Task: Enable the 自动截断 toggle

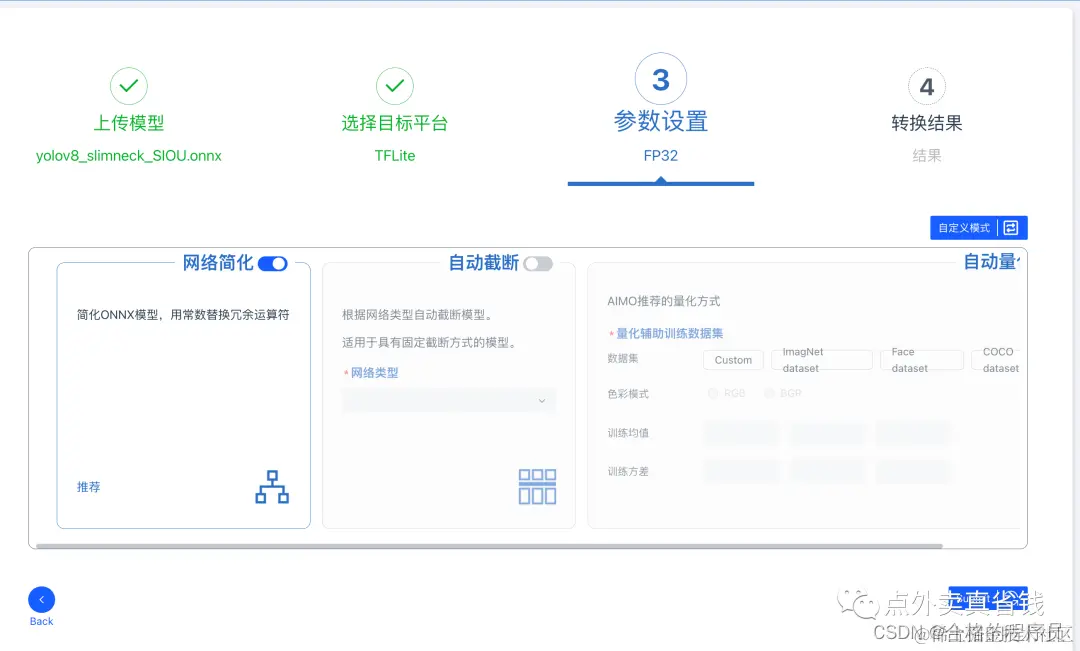Action: [x=538, y=264]
